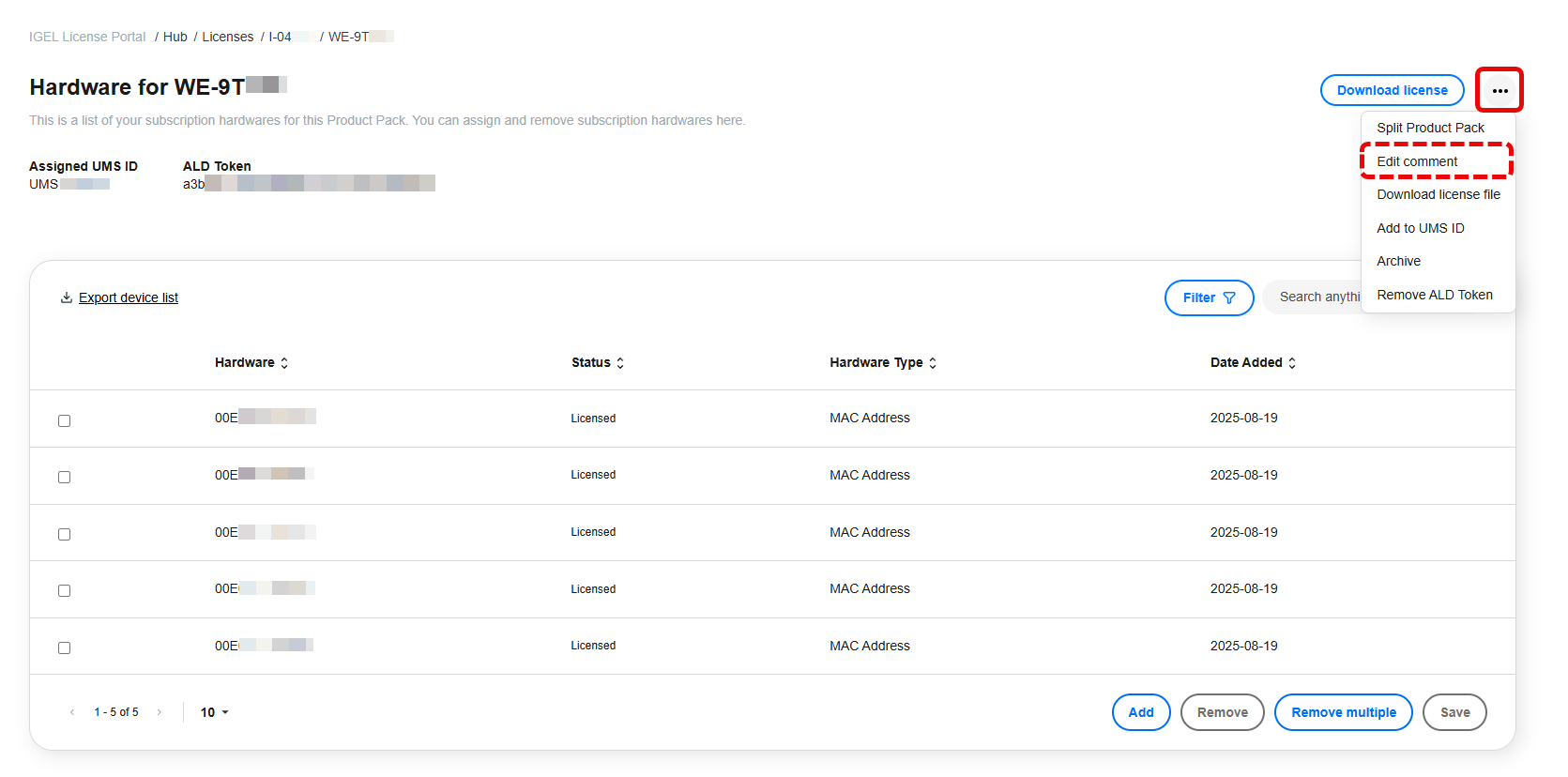The height and width of the screenshot is (777, 1568).
Task: Click the Search anything input field
Action: point(1314,297)
